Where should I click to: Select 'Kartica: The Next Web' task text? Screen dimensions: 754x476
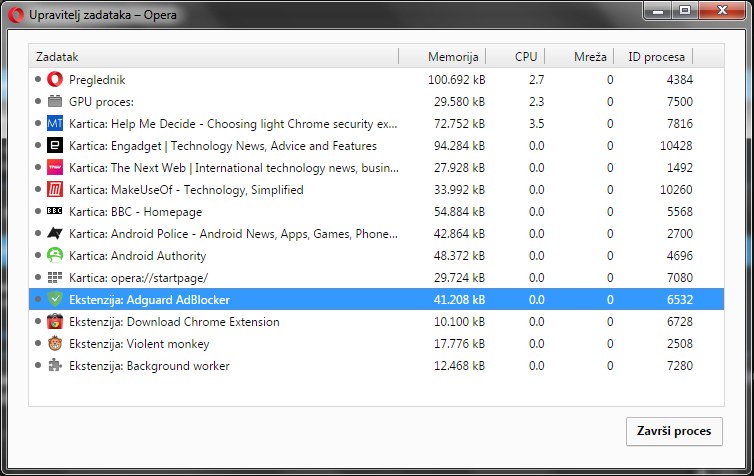click(234, 168)
